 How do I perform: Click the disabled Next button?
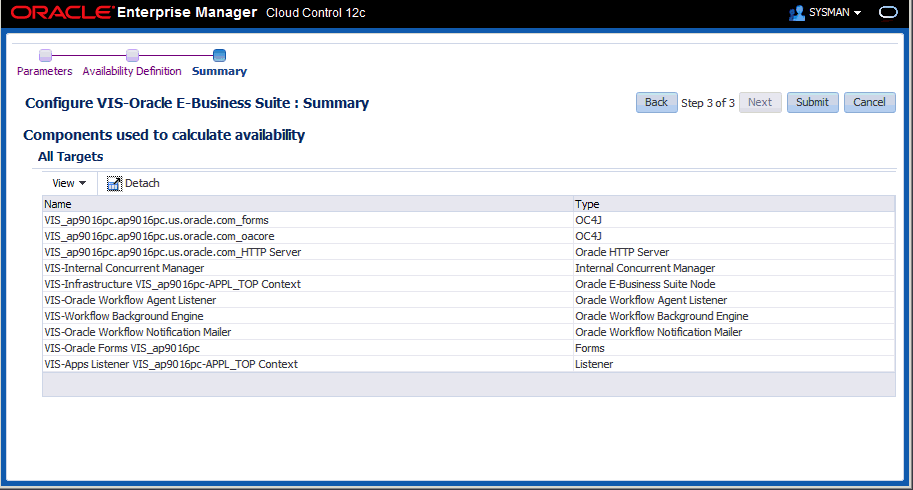[760, 102]
